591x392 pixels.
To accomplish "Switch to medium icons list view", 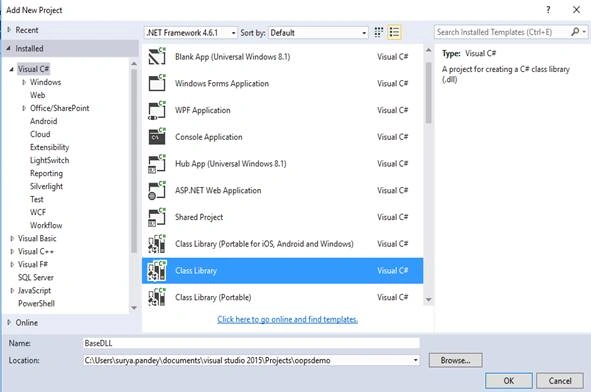I will tap(394, 32).
